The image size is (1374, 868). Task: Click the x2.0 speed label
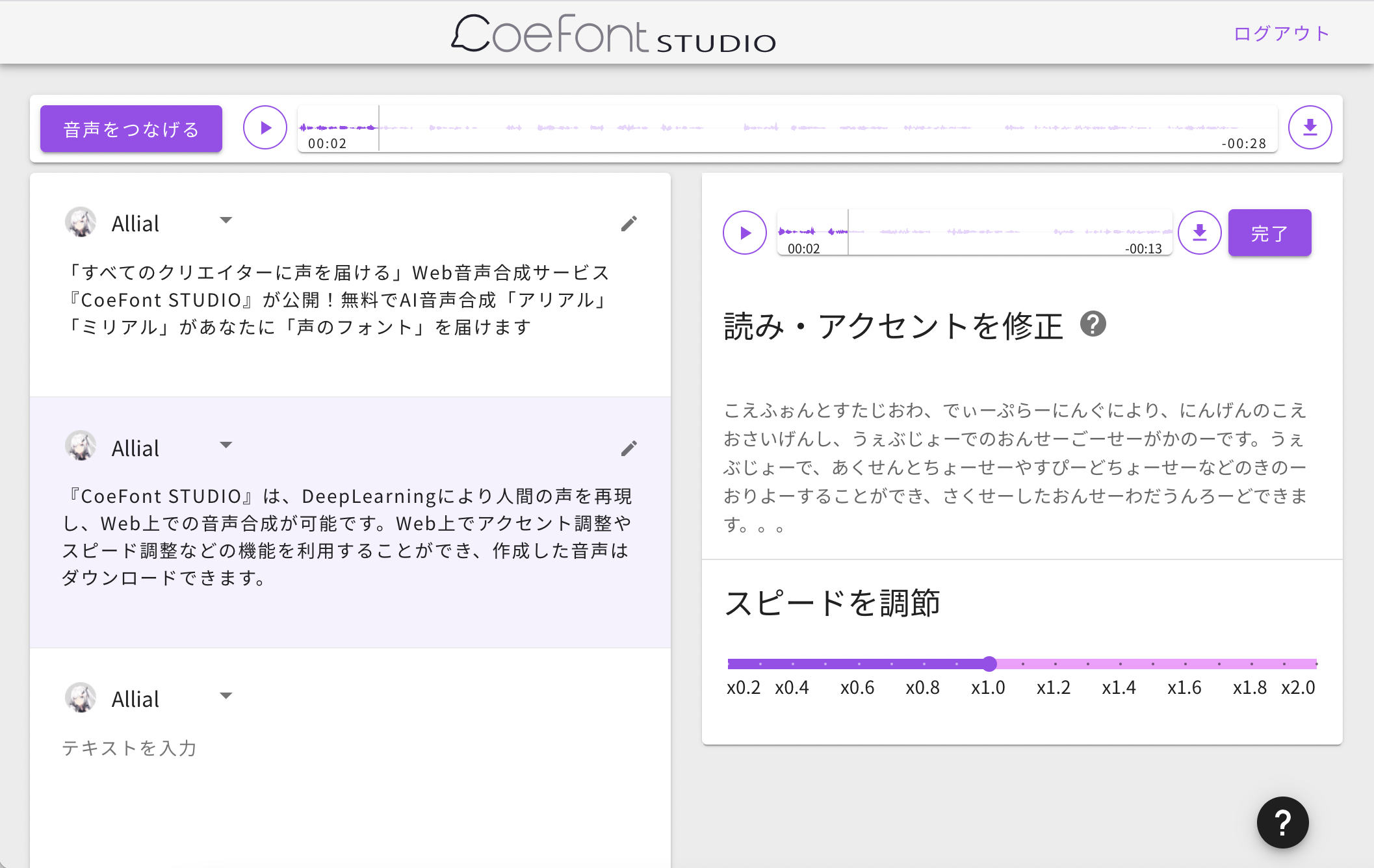[1298, 687]
